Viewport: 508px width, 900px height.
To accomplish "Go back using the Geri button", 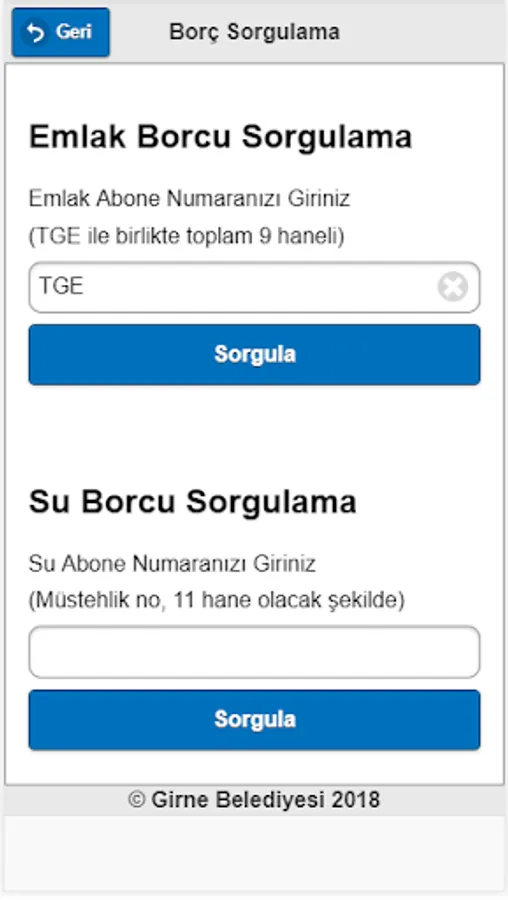I will pos(61,32).
